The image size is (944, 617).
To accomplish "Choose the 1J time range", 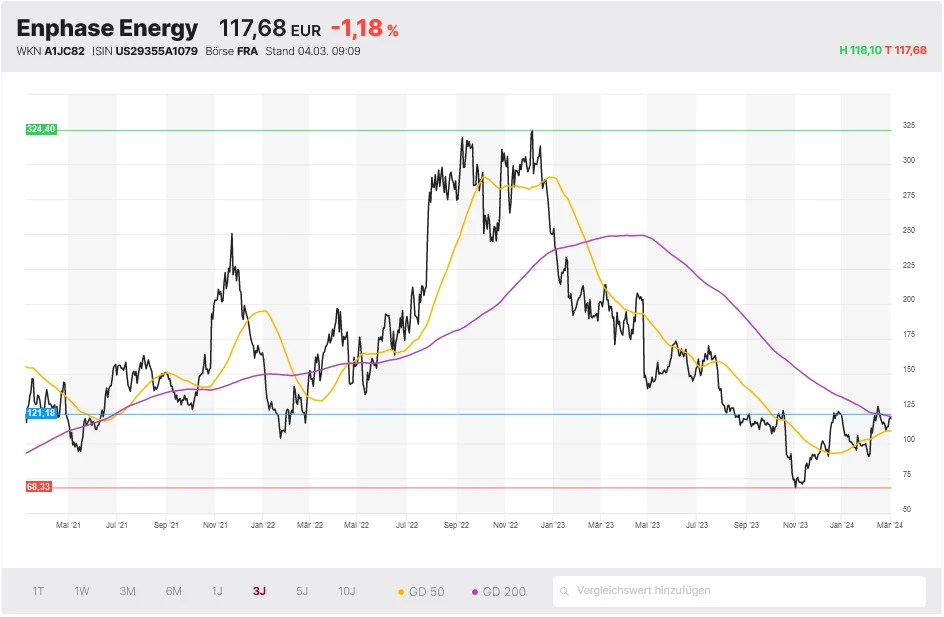I will 217,591.
